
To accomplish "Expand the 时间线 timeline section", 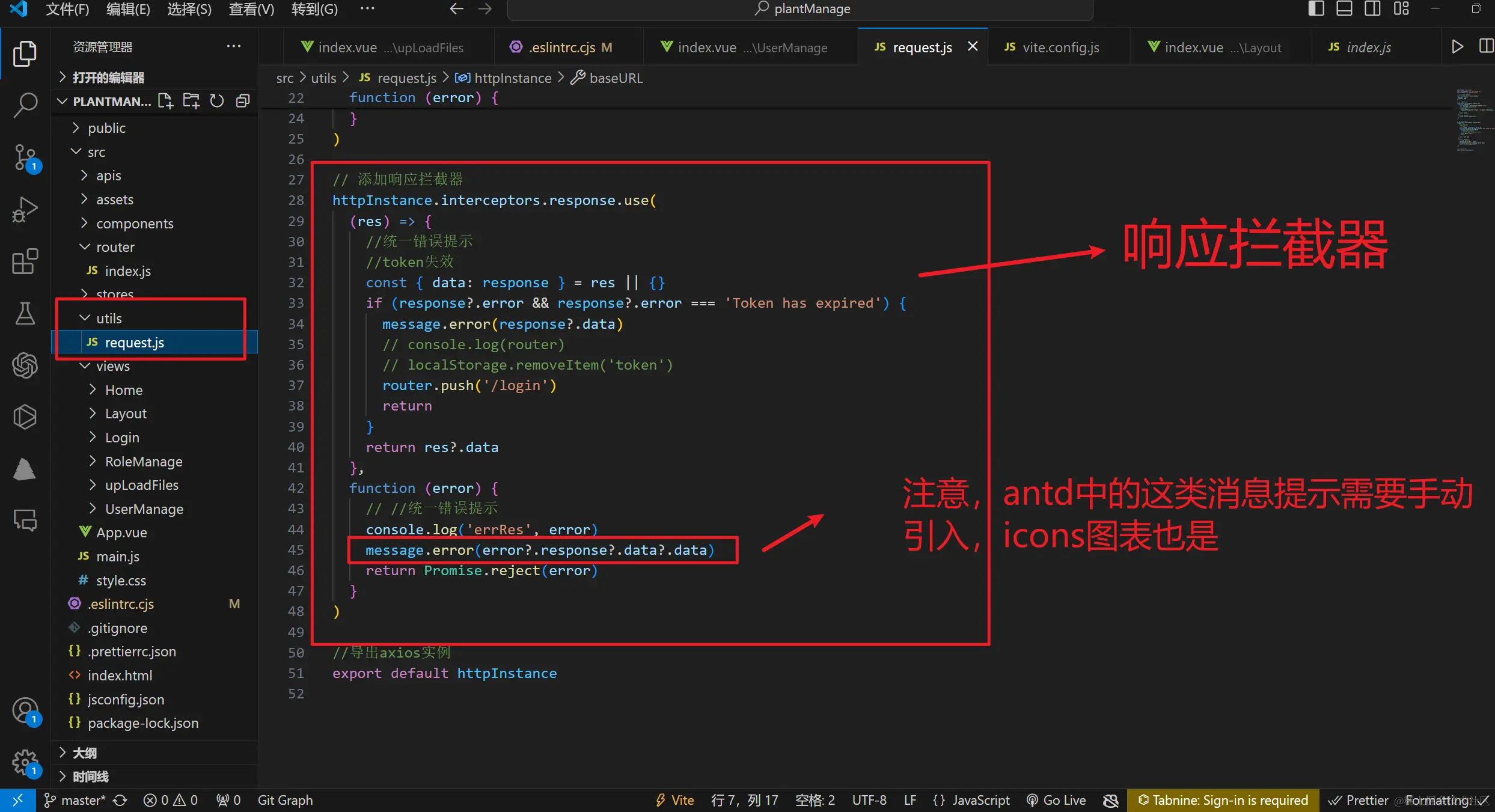I will pos(154,777).
